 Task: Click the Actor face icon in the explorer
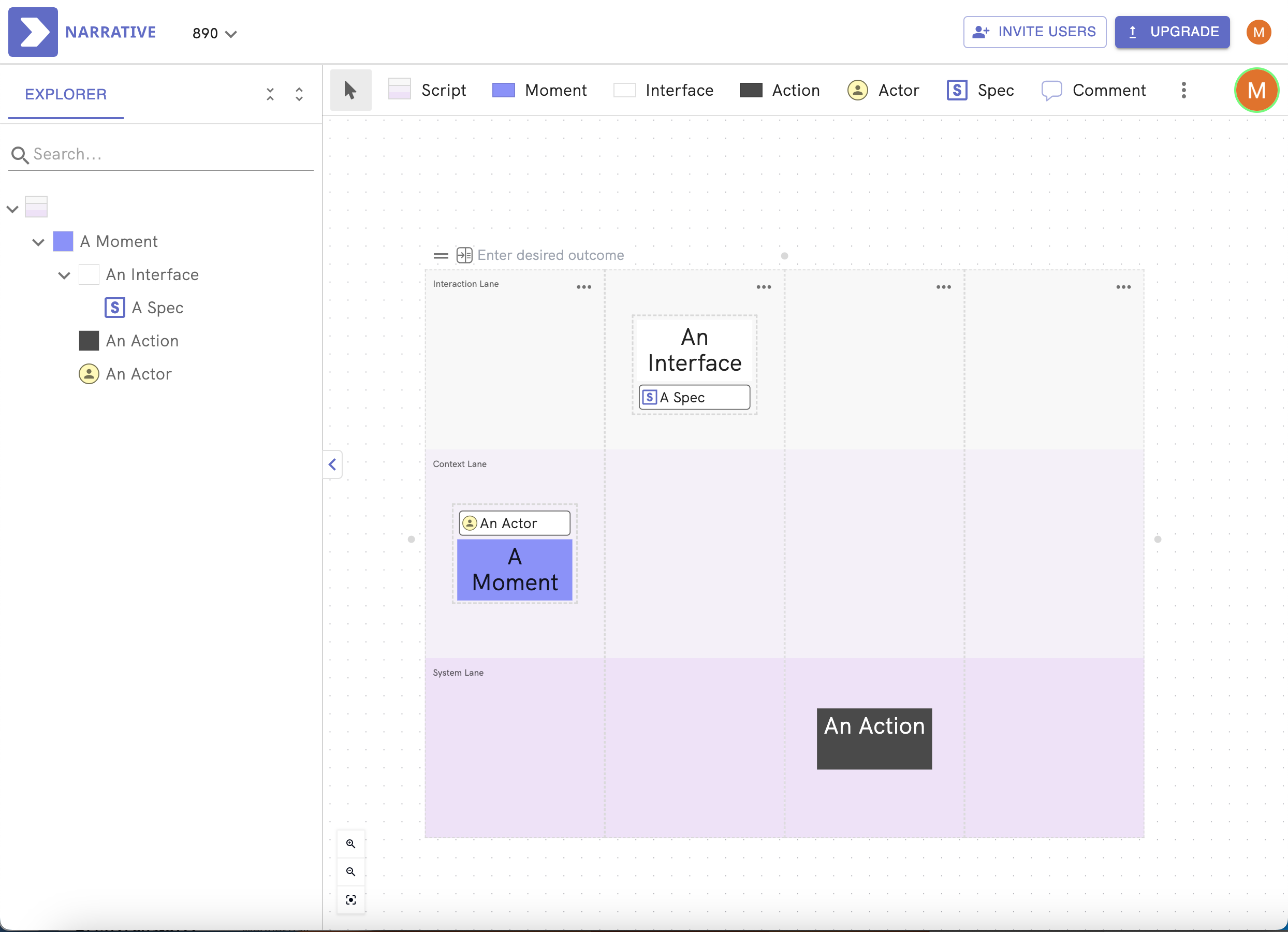(89, 374)
